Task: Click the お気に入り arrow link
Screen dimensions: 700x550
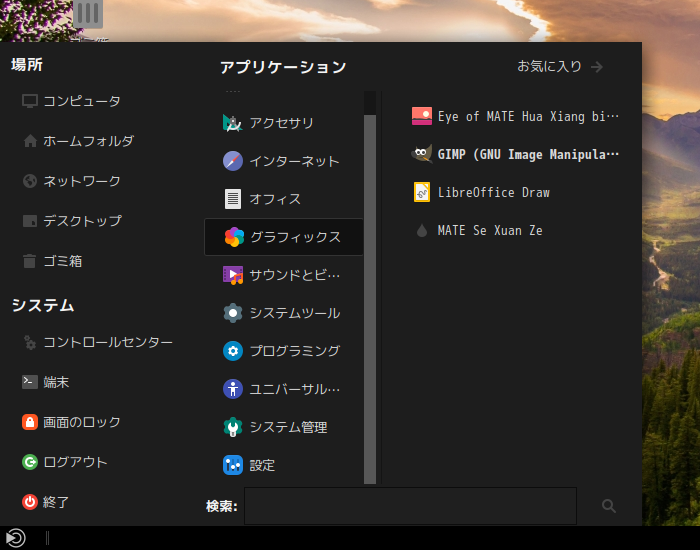Action: coord(560,67)
